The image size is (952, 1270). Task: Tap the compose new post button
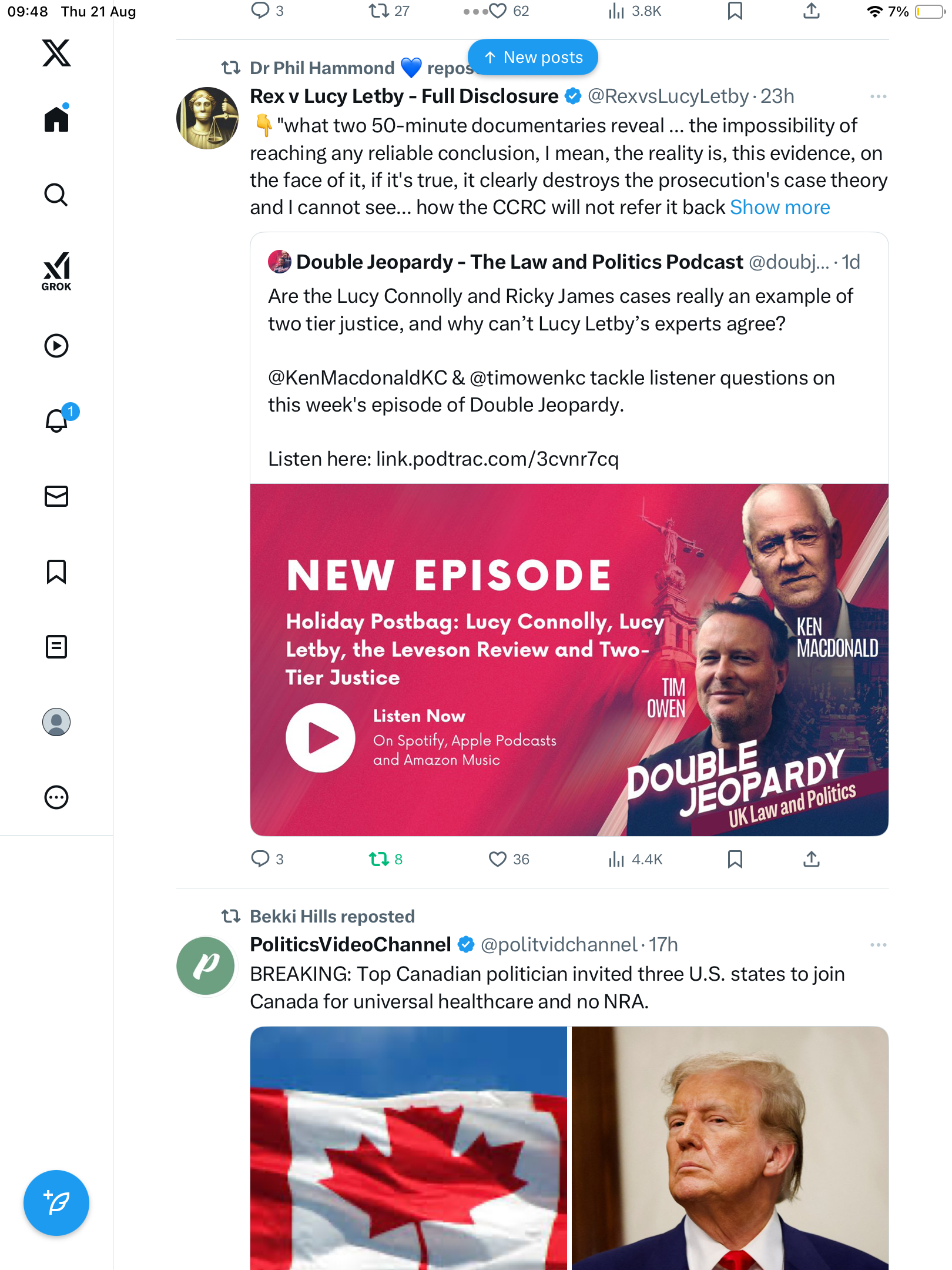tap(56, 1203)
